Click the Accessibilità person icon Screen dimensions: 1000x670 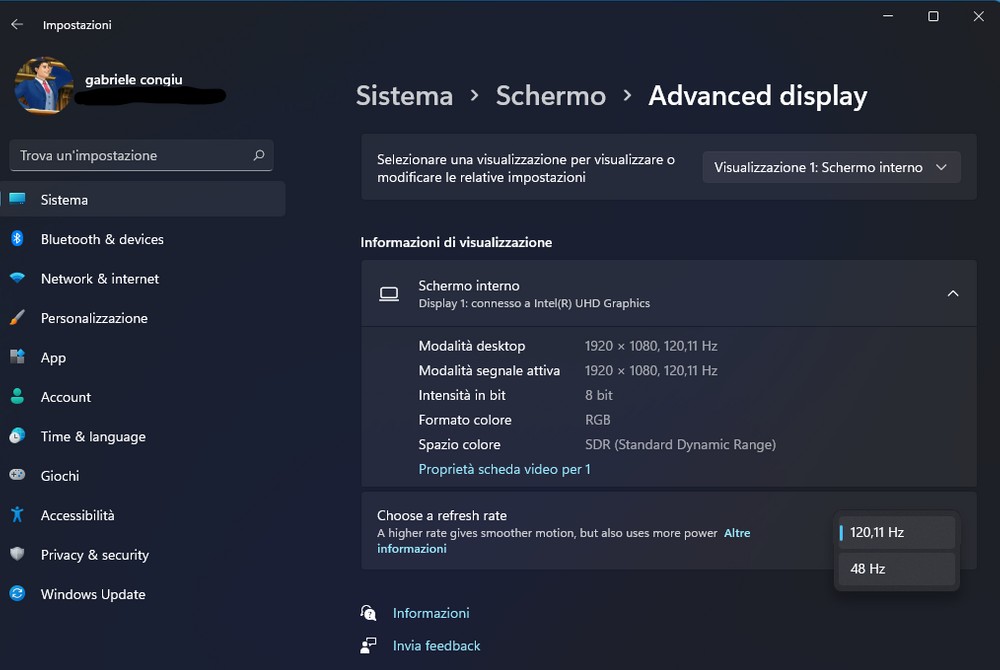(17, 515)
